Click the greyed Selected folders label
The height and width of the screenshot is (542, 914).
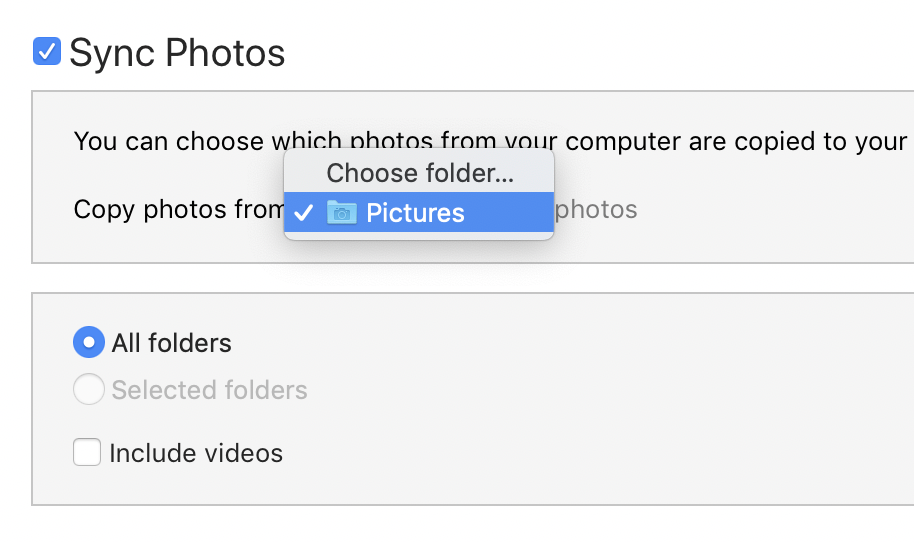click(209, 390)
